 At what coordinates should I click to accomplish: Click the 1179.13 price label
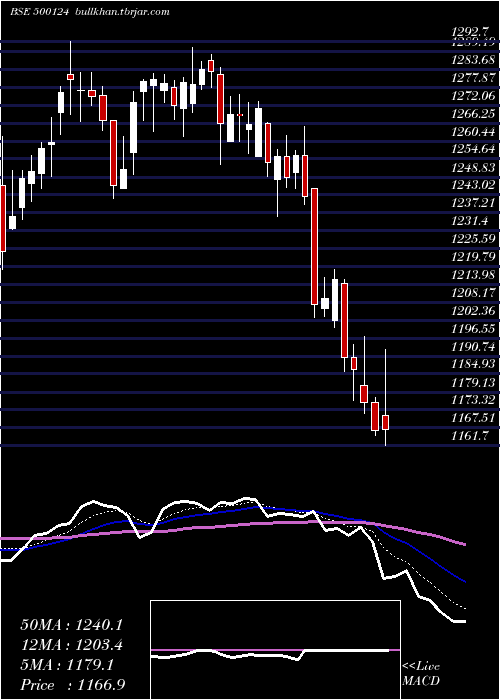coord(474,382)
